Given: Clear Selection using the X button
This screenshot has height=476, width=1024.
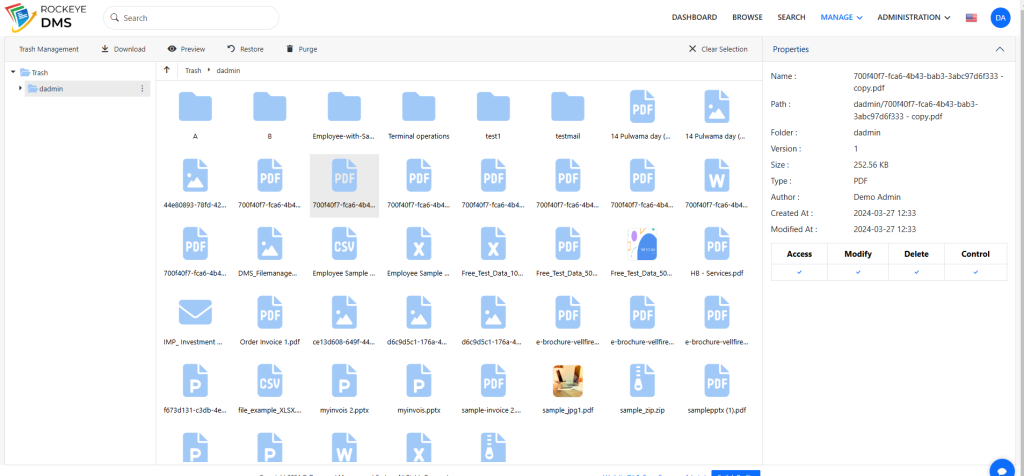Looking at the screenshot, I should [718, 49].
